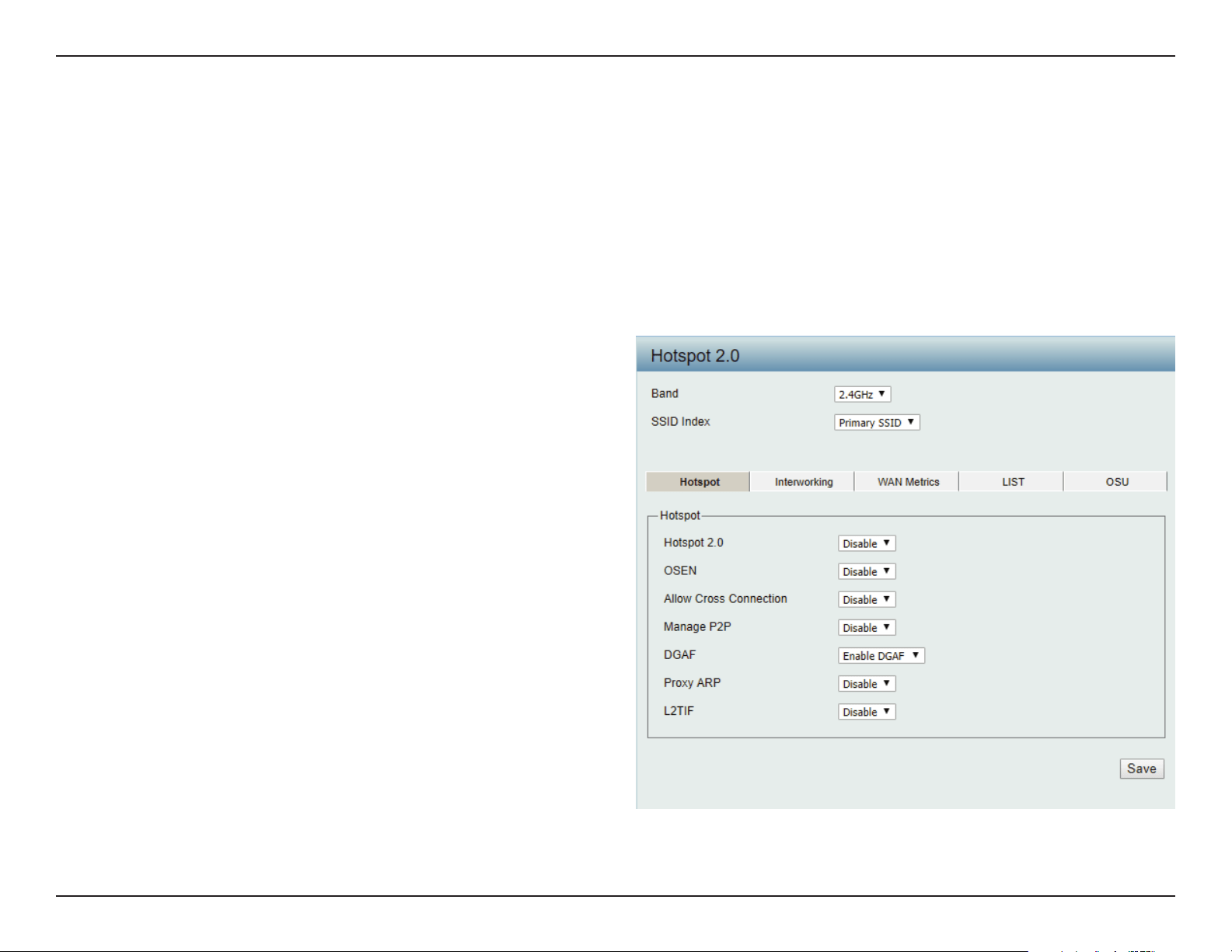Viewport: 1232px width, 952px height.
Task: Open the WAN Metrics tab
Action: click(x=908, y=482)
